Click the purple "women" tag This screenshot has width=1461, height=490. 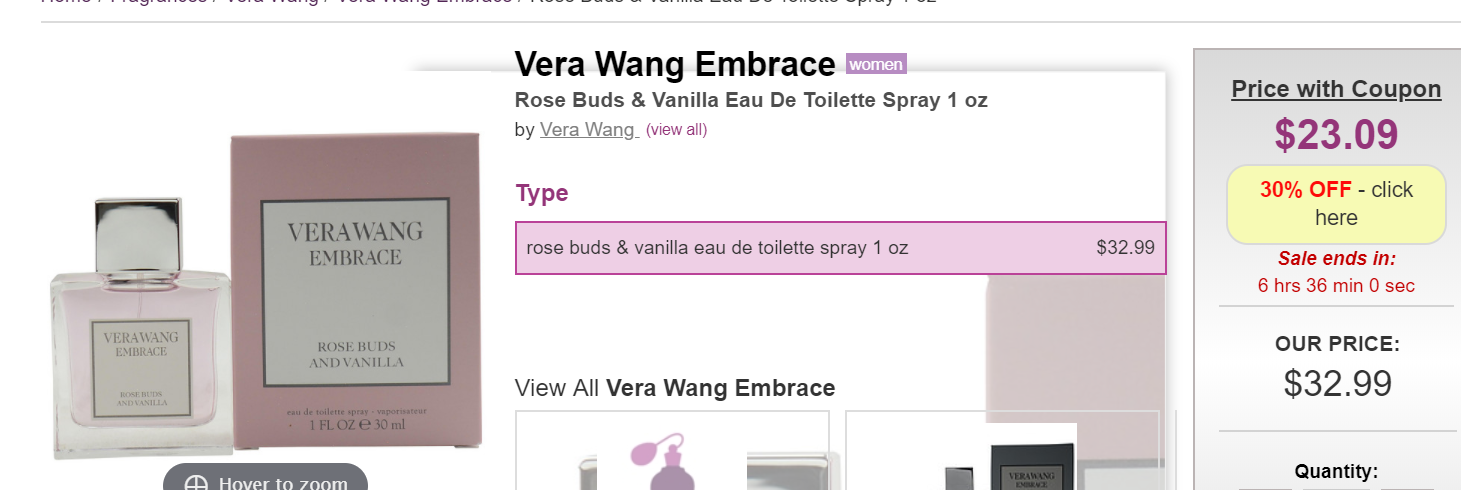(876, 65)
